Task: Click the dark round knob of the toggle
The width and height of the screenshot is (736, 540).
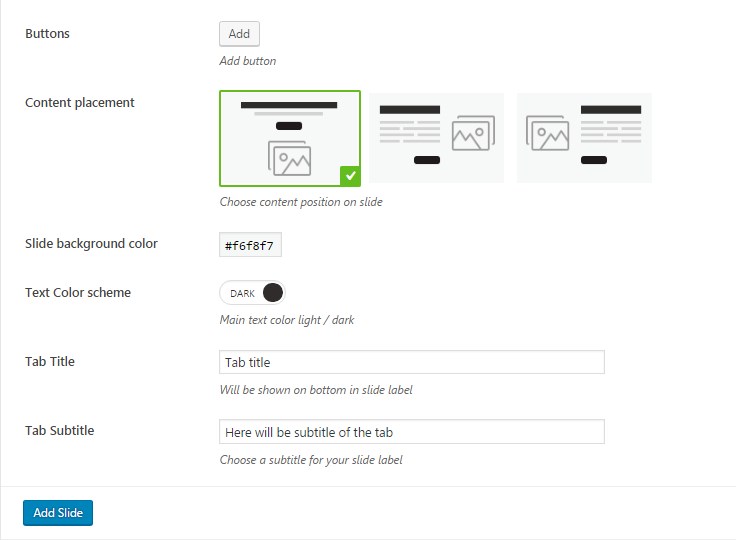Action: pyautogui.click(x=273, y=293)
